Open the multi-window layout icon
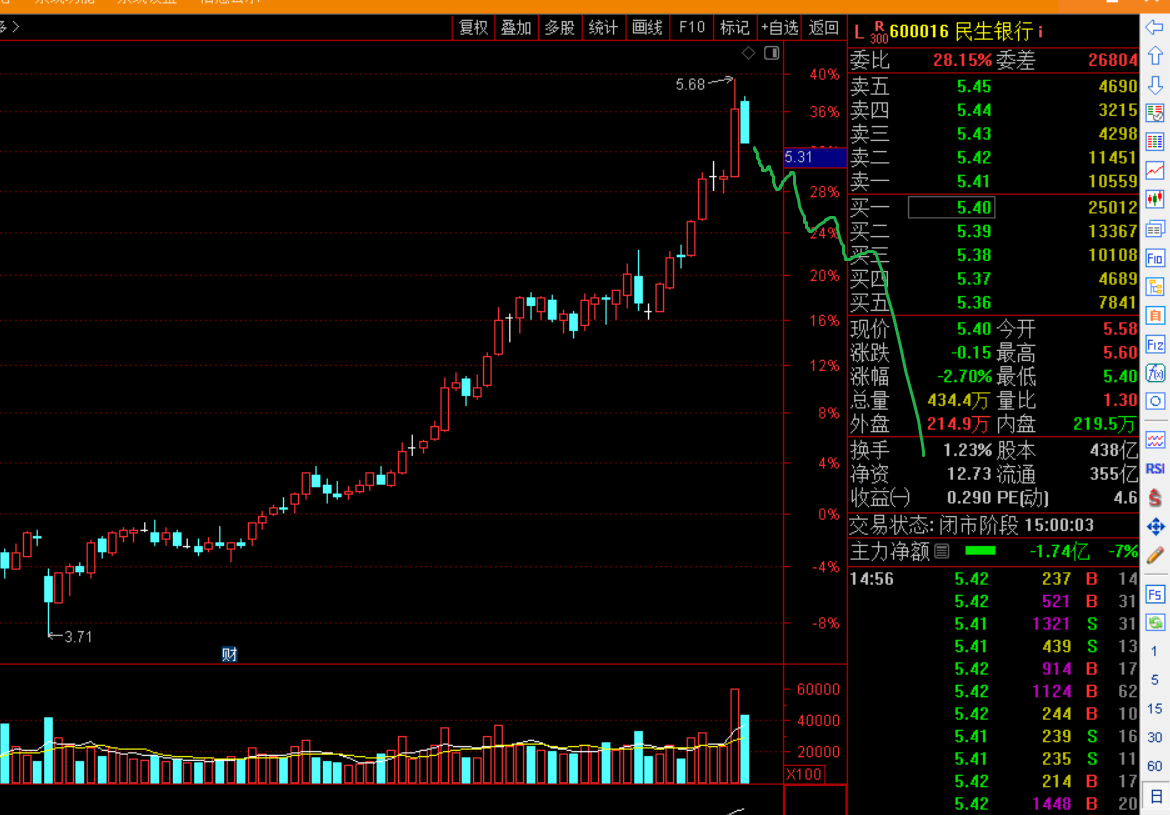 click(1155, 228)
